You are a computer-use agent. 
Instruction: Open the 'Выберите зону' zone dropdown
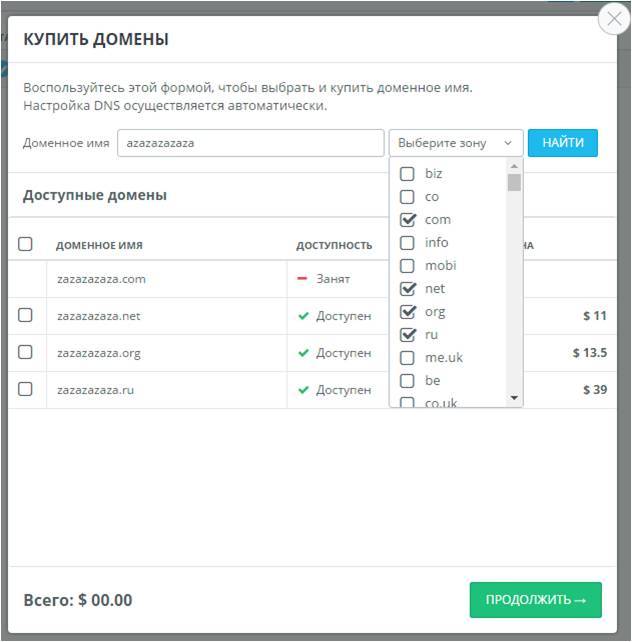pos(455,143)
